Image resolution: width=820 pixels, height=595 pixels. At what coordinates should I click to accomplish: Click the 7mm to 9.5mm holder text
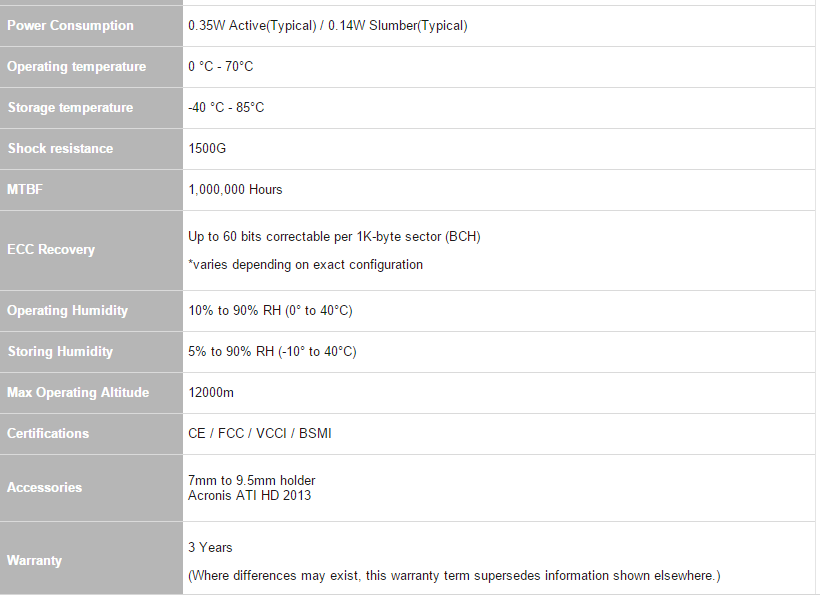click(x=252, y=481)
